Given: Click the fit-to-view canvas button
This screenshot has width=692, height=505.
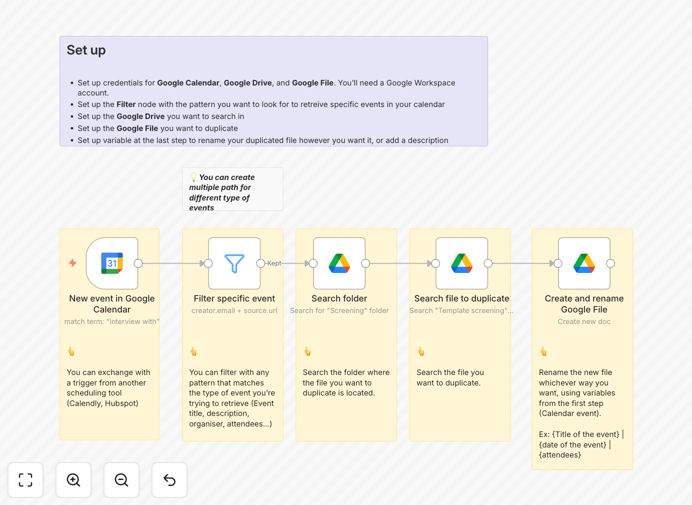Looking at the screenshot, I should (x=26, y=480).
